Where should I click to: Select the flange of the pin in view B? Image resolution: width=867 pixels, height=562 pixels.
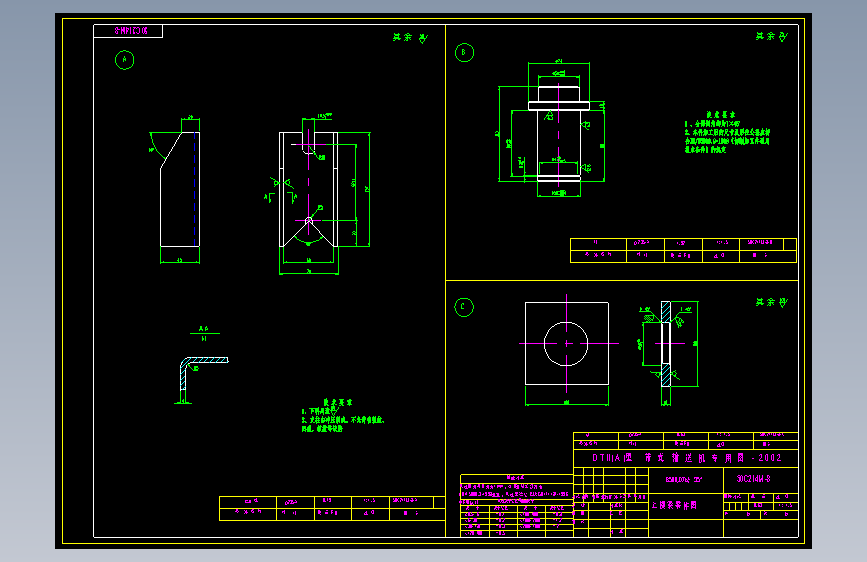click(x=558, y=106)
